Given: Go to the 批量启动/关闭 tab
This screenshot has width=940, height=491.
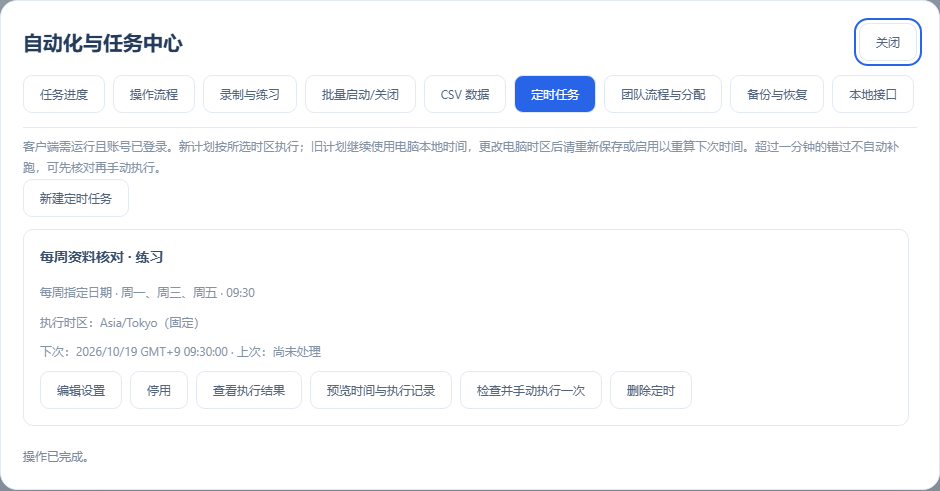Looking at the screenshot, I should tap(360, 94).
